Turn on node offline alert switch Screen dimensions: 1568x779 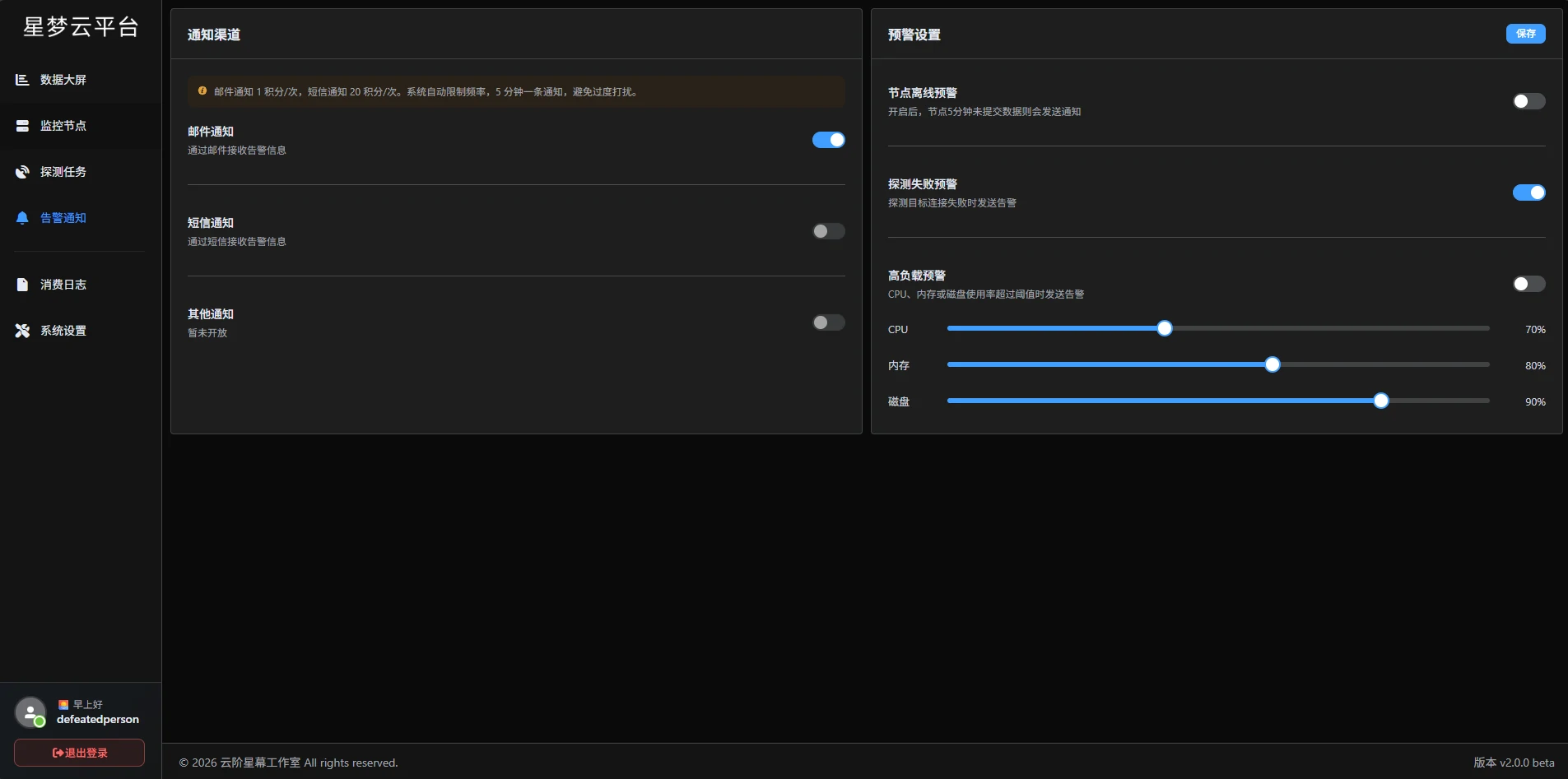pyautogui.click(x=1528, y=101)
